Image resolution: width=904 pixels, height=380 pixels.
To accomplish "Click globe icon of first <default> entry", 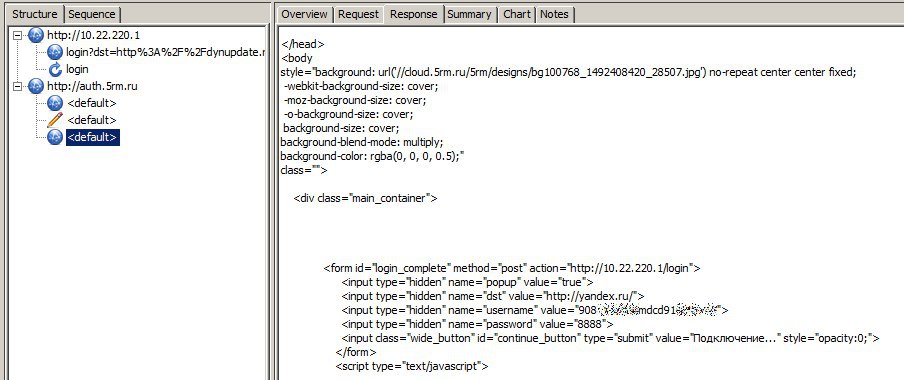I will click(55, 103).
